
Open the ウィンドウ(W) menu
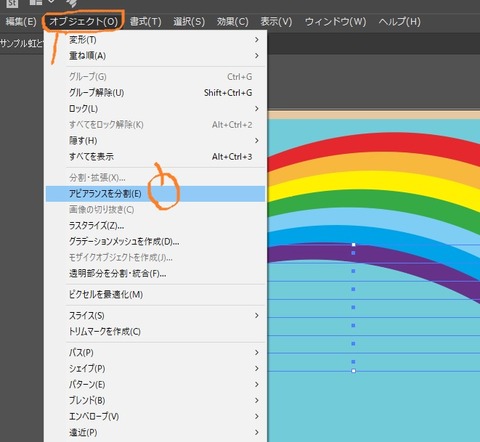pyautogui.click(x=335, y=22)
